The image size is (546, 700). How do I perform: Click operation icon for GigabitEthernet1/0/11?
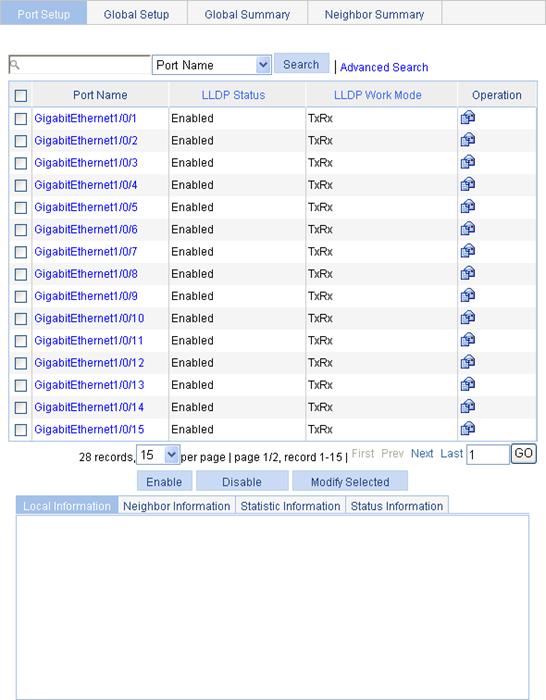tap(467, 340)
